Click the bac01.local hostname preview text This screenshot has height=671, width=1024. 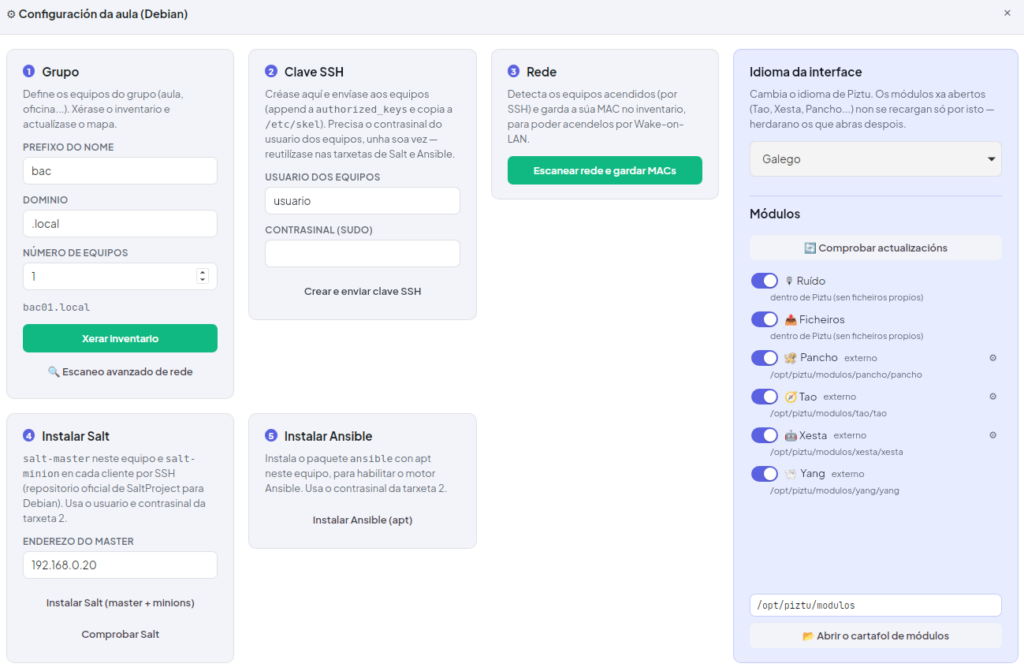click(56, 307)
